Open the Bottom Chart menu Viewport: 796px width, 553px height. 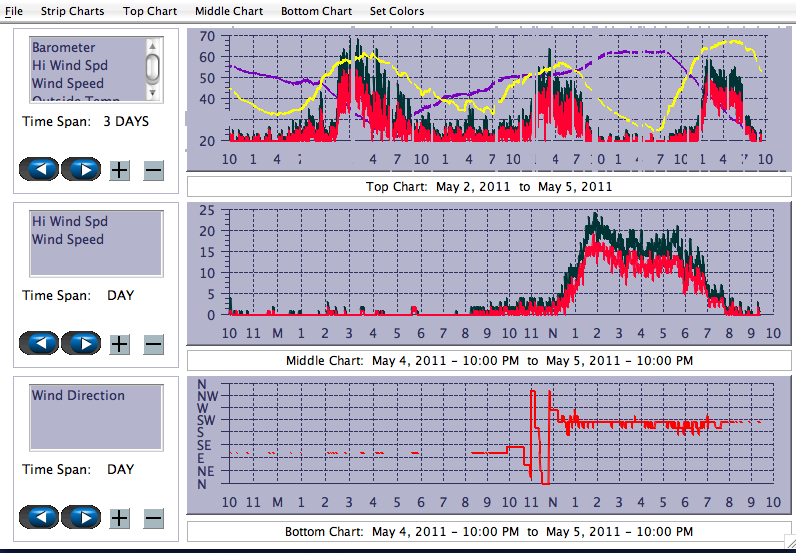point(316,11)
